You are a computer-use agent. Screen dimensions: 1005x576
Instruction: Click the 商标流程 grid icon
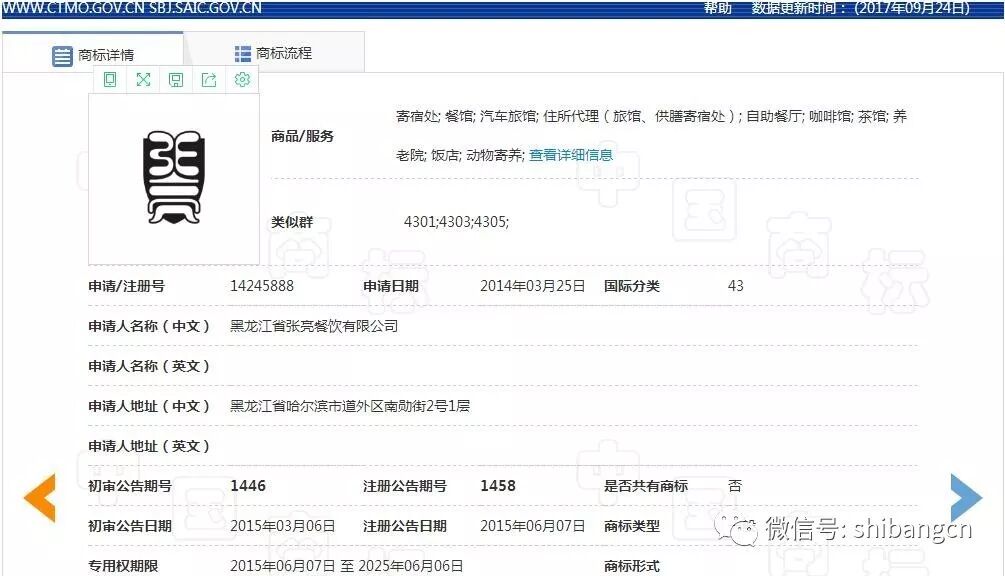(x=243, y=54)
